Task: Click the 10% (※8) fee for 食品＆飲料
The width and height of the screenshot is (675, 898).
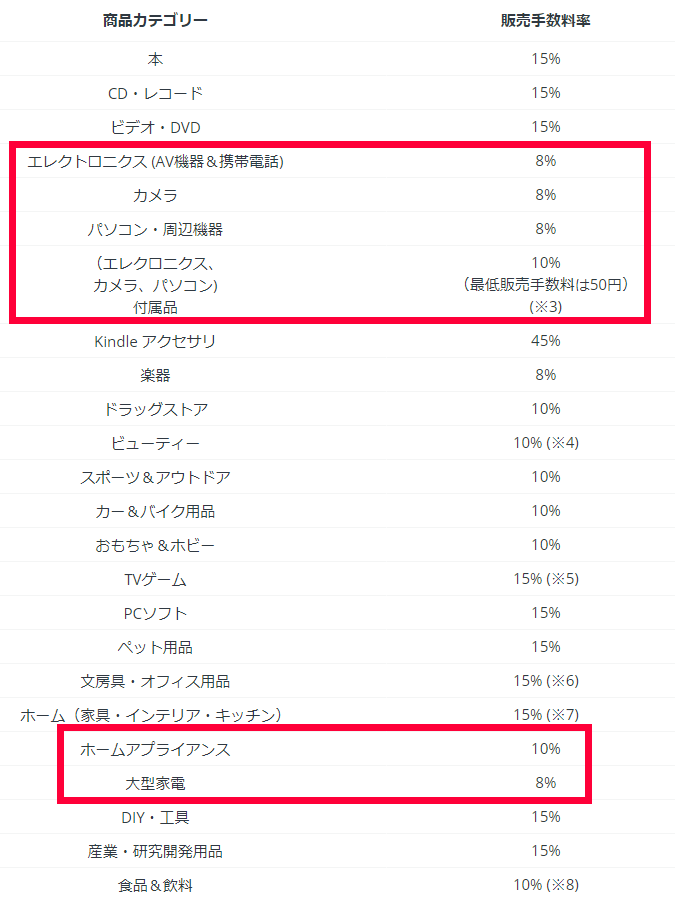Action: (x=545, y=885)
